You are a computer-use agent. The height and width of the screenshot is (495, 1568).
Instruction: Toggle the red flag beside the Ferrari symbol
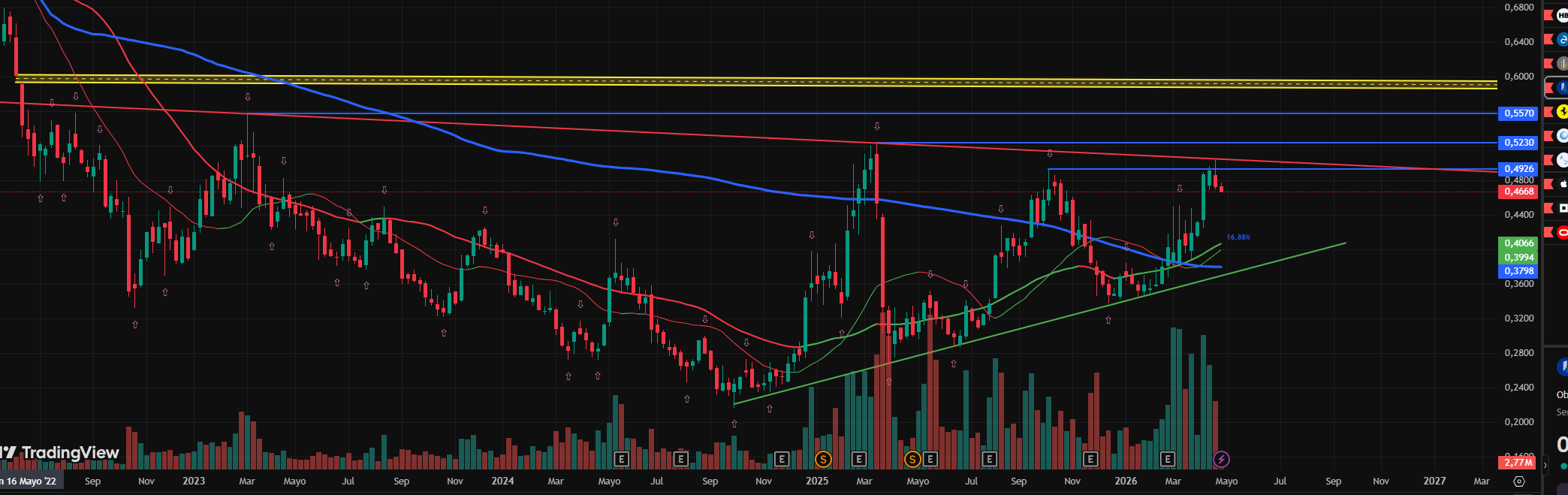pos(1548,112)
